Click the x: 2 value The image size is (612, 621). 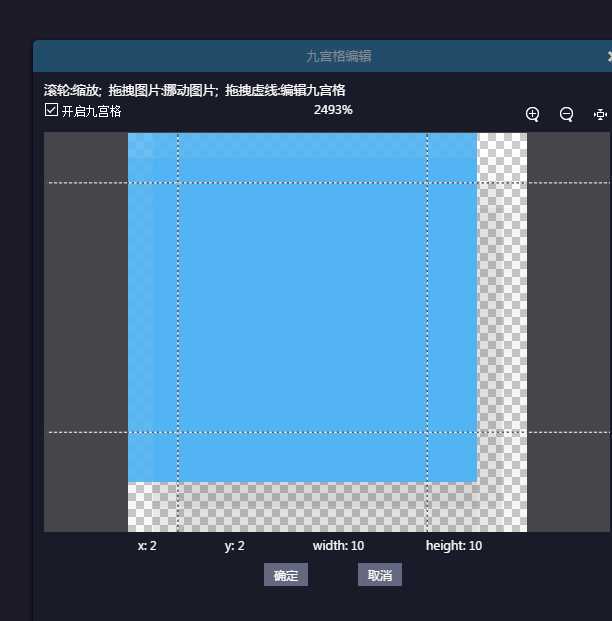(147, 546)
